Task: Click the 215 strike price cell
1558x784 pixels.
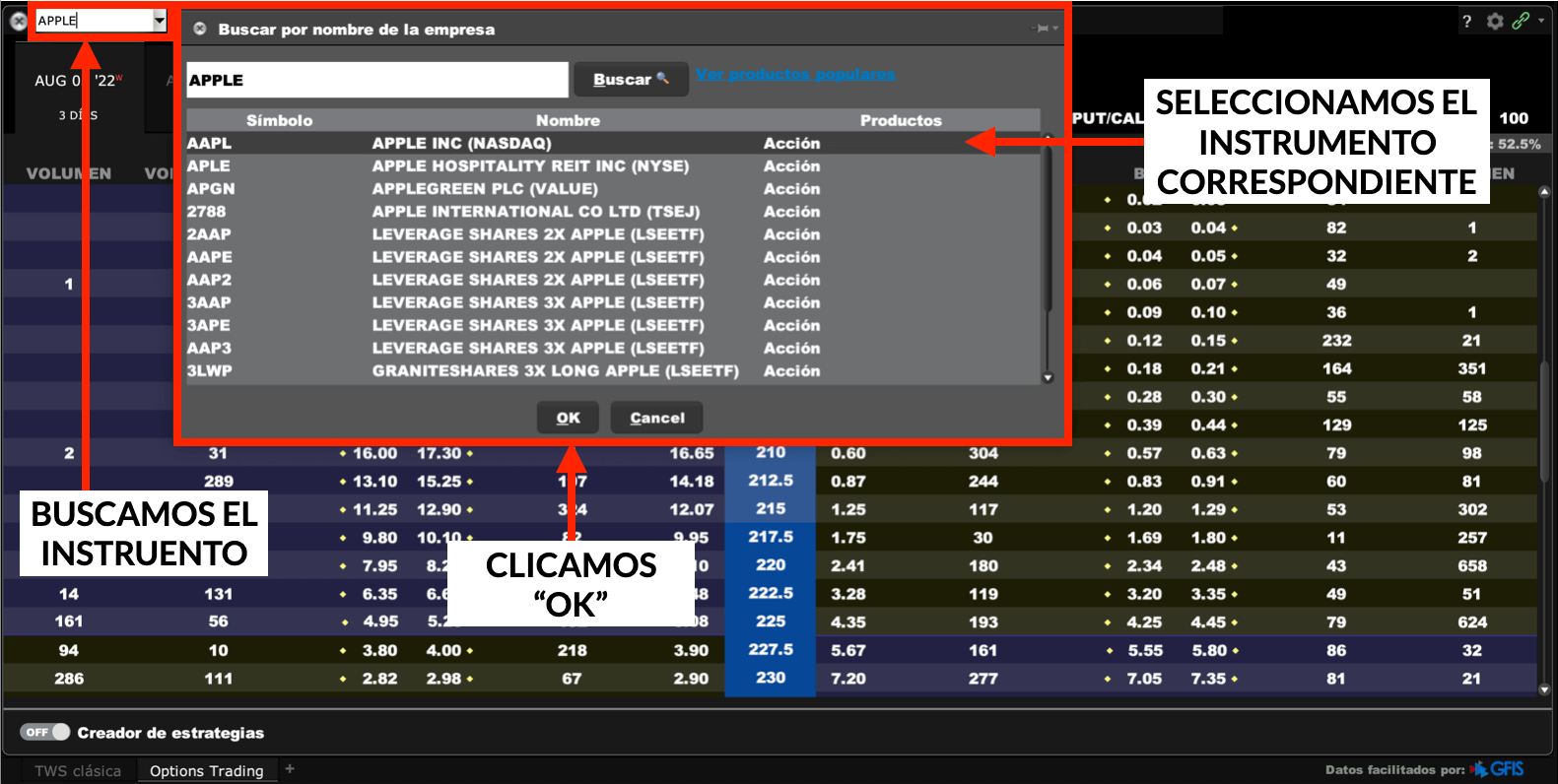Action: tap(771, 508)
